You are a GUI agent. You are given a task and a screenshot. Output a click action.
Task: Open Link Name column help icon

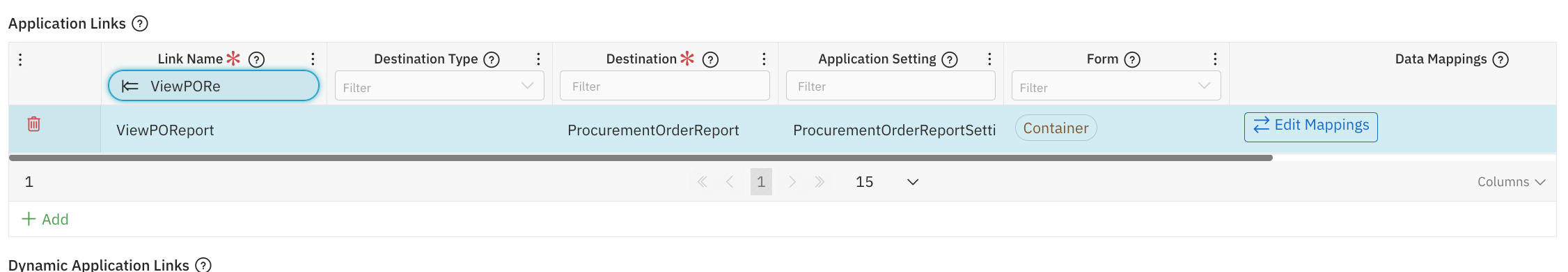(x=256, y=59)
